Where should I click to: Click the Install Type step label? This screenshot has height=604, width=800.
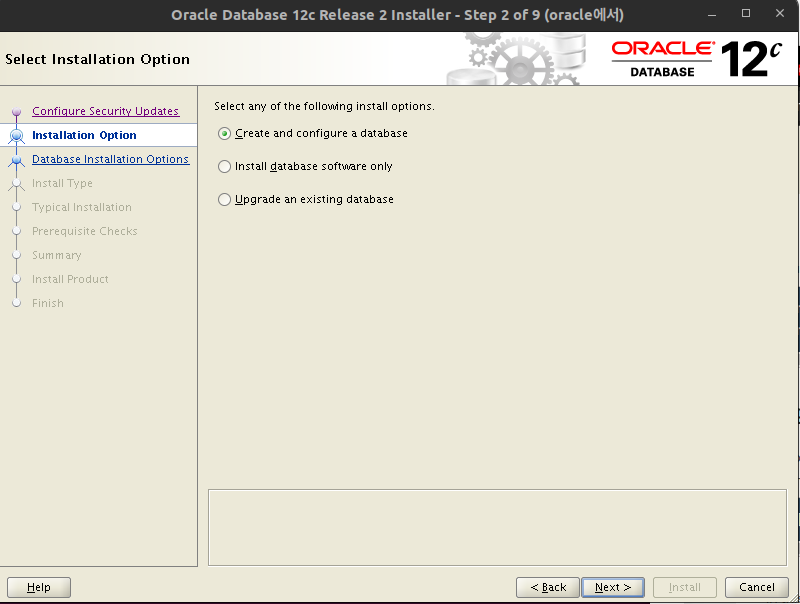coord(62,183)
